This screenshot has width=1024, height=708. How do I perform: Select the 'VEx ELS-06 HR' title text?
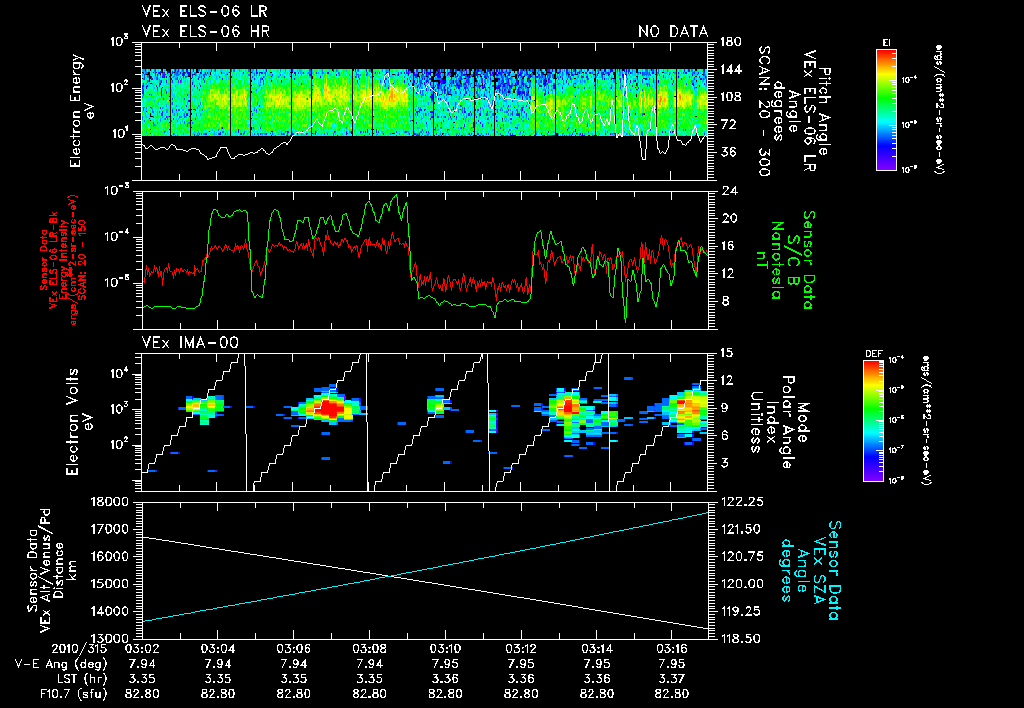206,31
